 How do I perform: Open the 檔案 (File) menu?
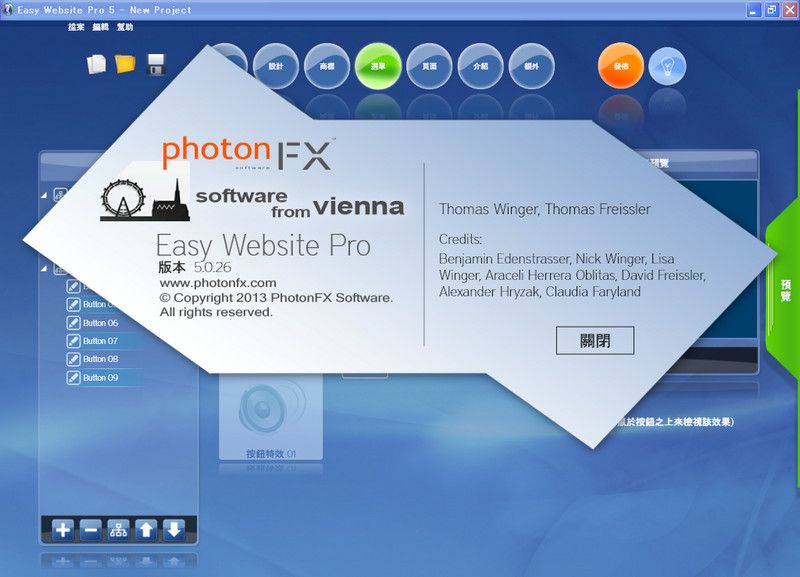pos(76,27)
